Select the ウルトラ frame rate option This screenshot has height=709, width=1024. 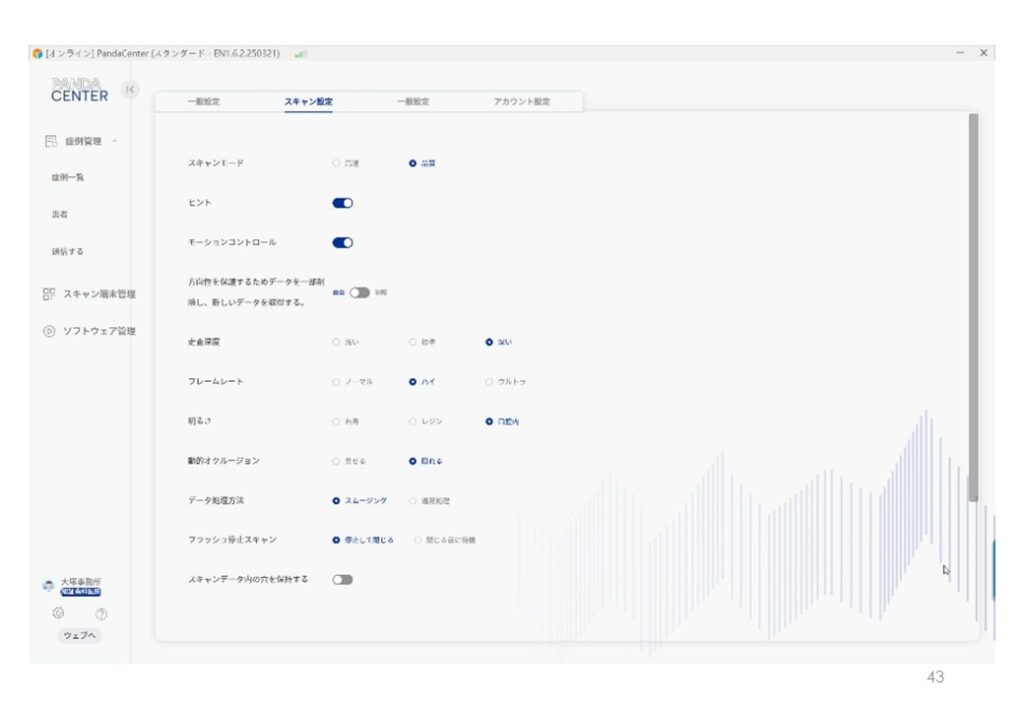point(489,381)
